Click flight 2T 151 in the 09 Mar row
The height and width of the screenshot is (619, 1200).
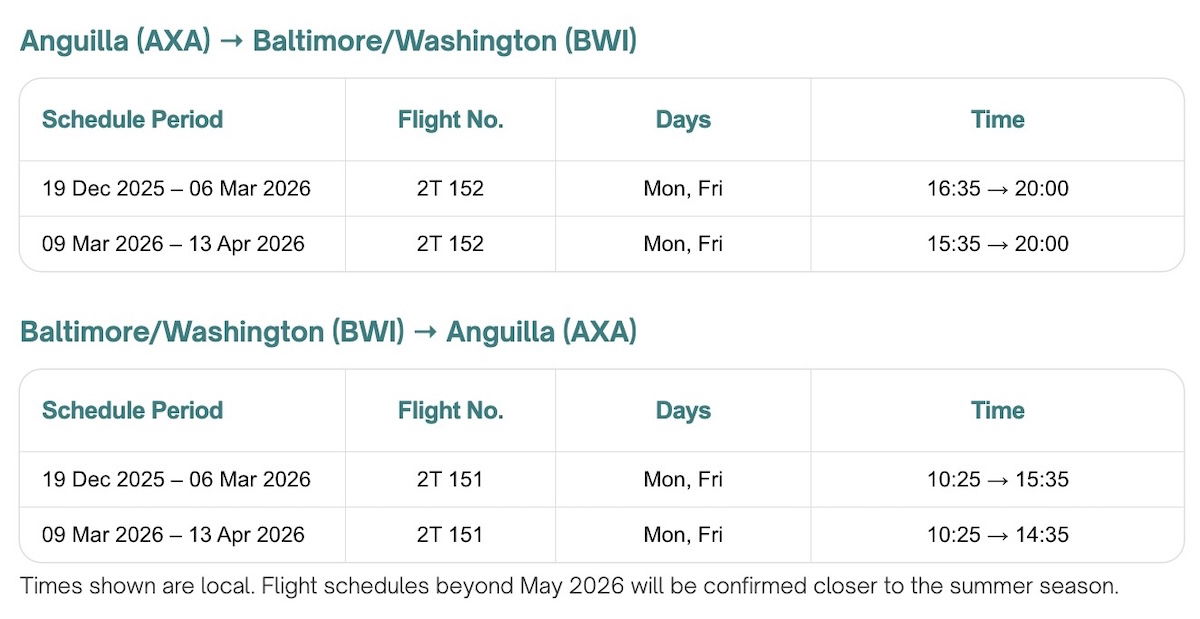point(450,535)
